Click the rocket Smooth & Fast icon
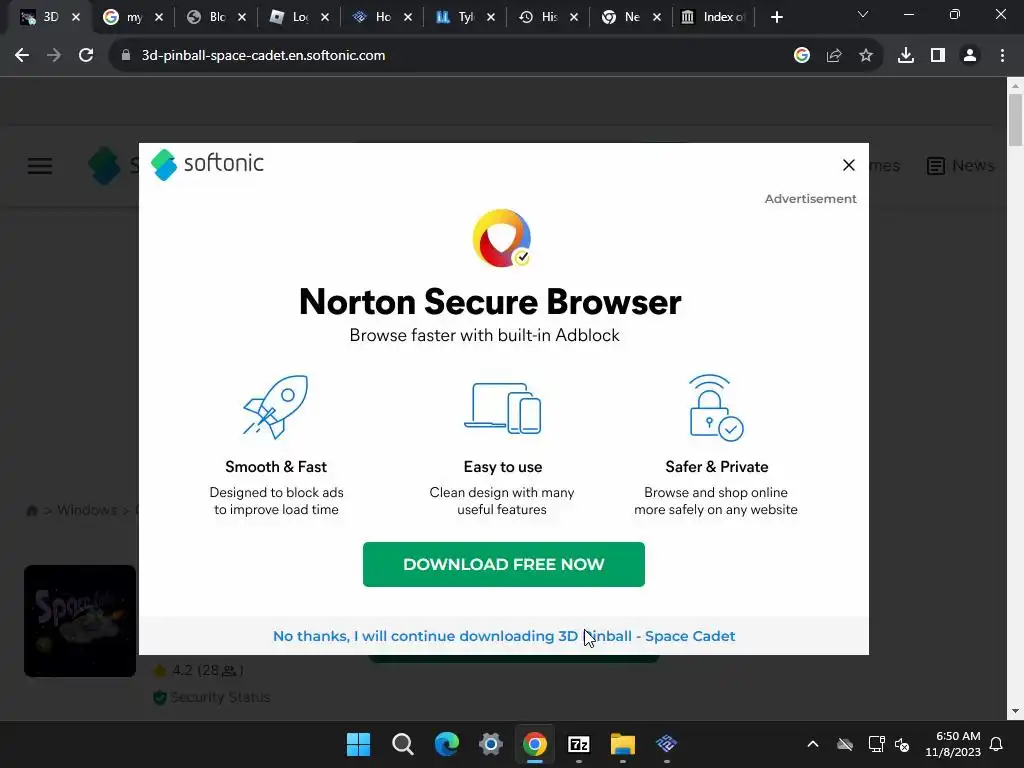The image size is (1024, 768). pyautogui.click(x=276, y=407)
